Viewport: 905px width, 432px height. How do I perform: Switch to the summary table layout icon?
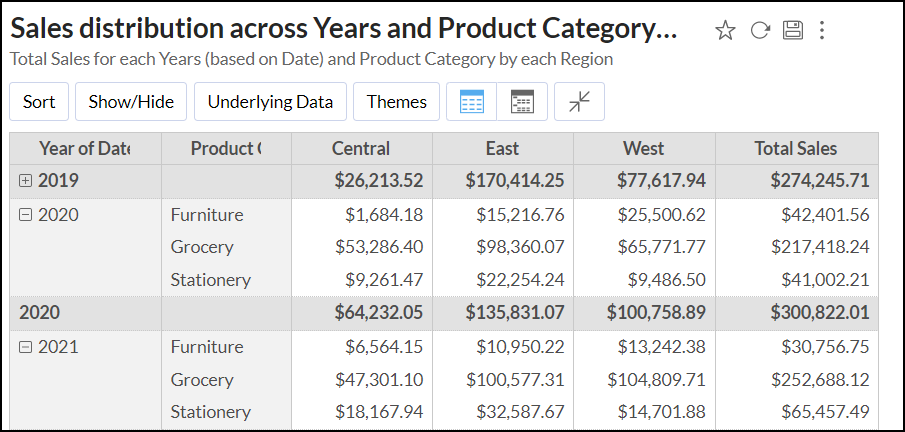click(522, 102)
